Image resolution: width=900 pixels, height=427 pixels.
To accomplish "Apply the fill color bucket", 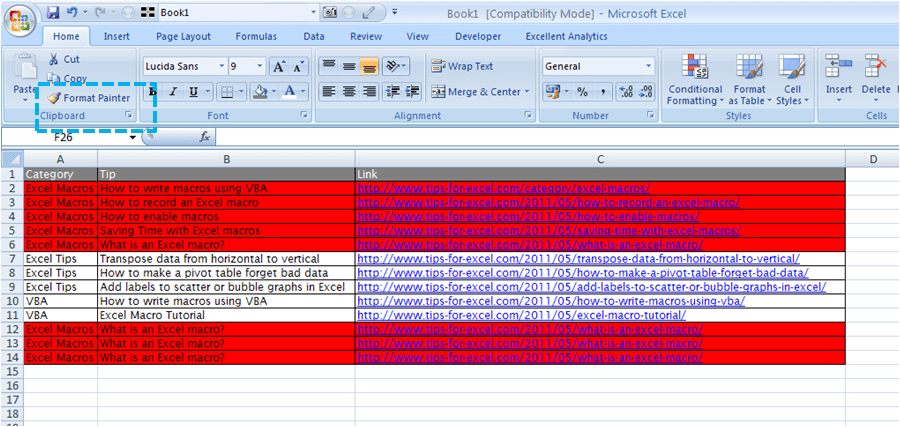I will (261, 91).
